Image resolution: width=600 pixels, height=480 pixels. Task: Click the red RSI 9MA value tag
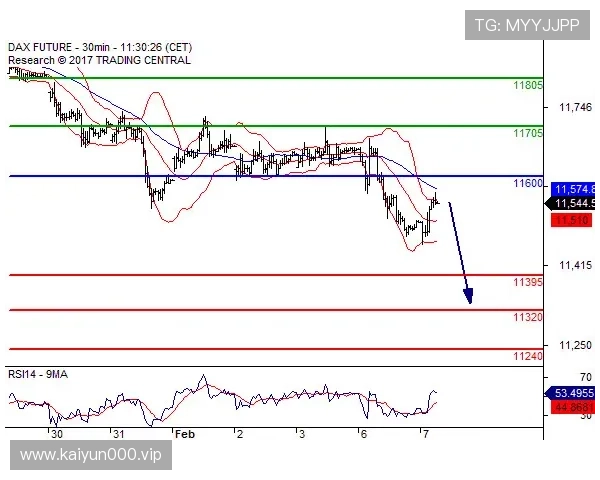click(x=574, y=407)
